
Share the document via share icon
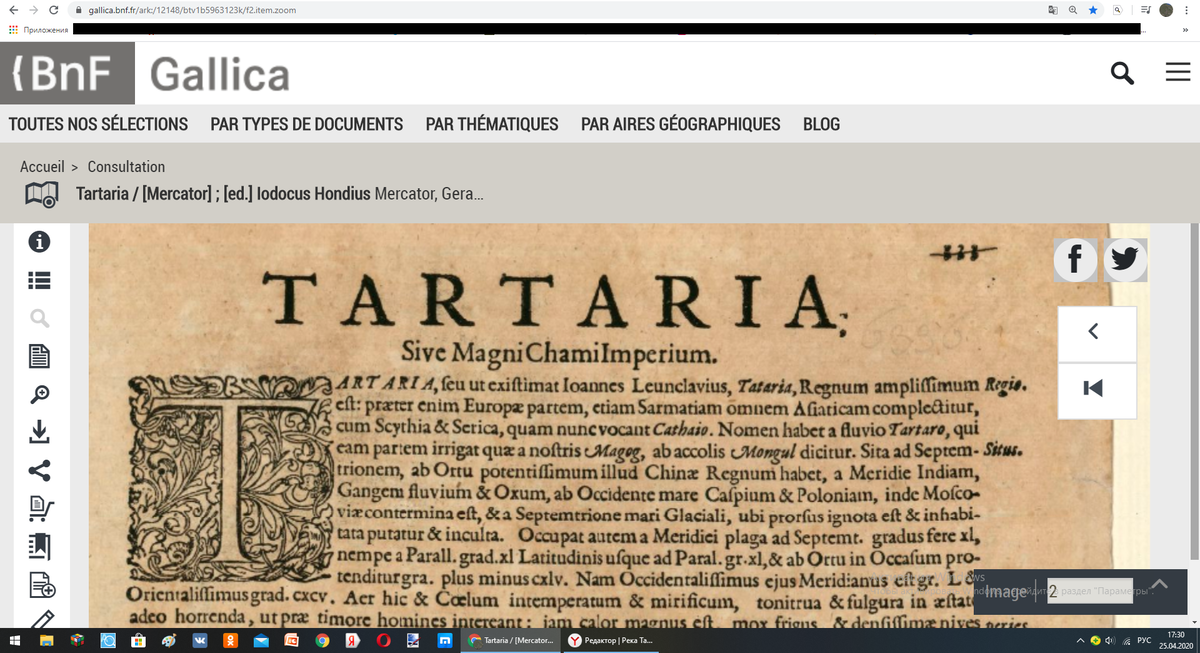pos(39,470)
